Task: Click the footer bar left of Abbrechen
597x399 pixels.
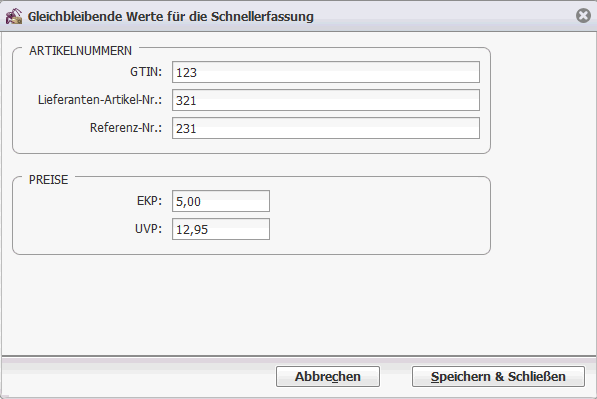Action: (139, 377)
